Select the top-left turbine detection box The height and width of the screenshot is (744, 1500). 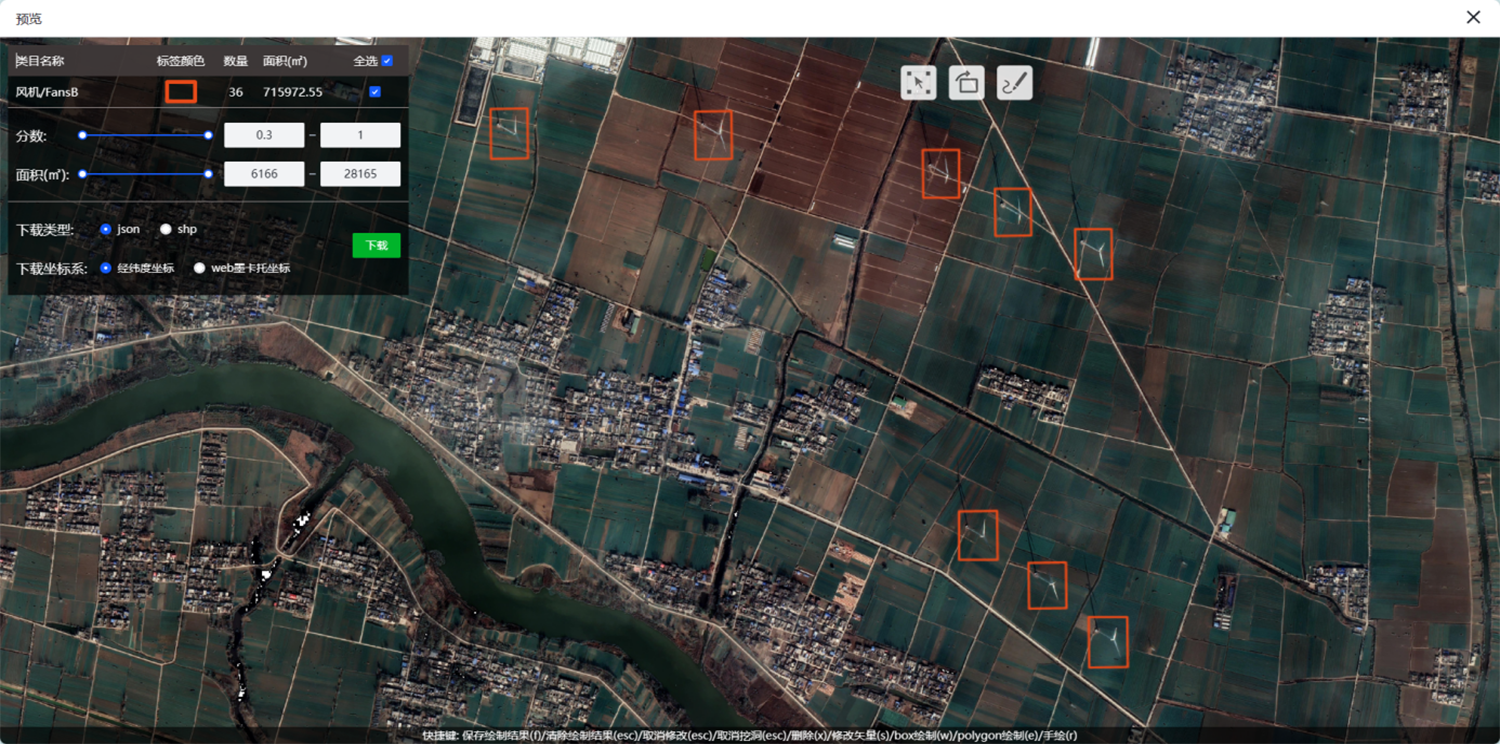click(509, 133)
